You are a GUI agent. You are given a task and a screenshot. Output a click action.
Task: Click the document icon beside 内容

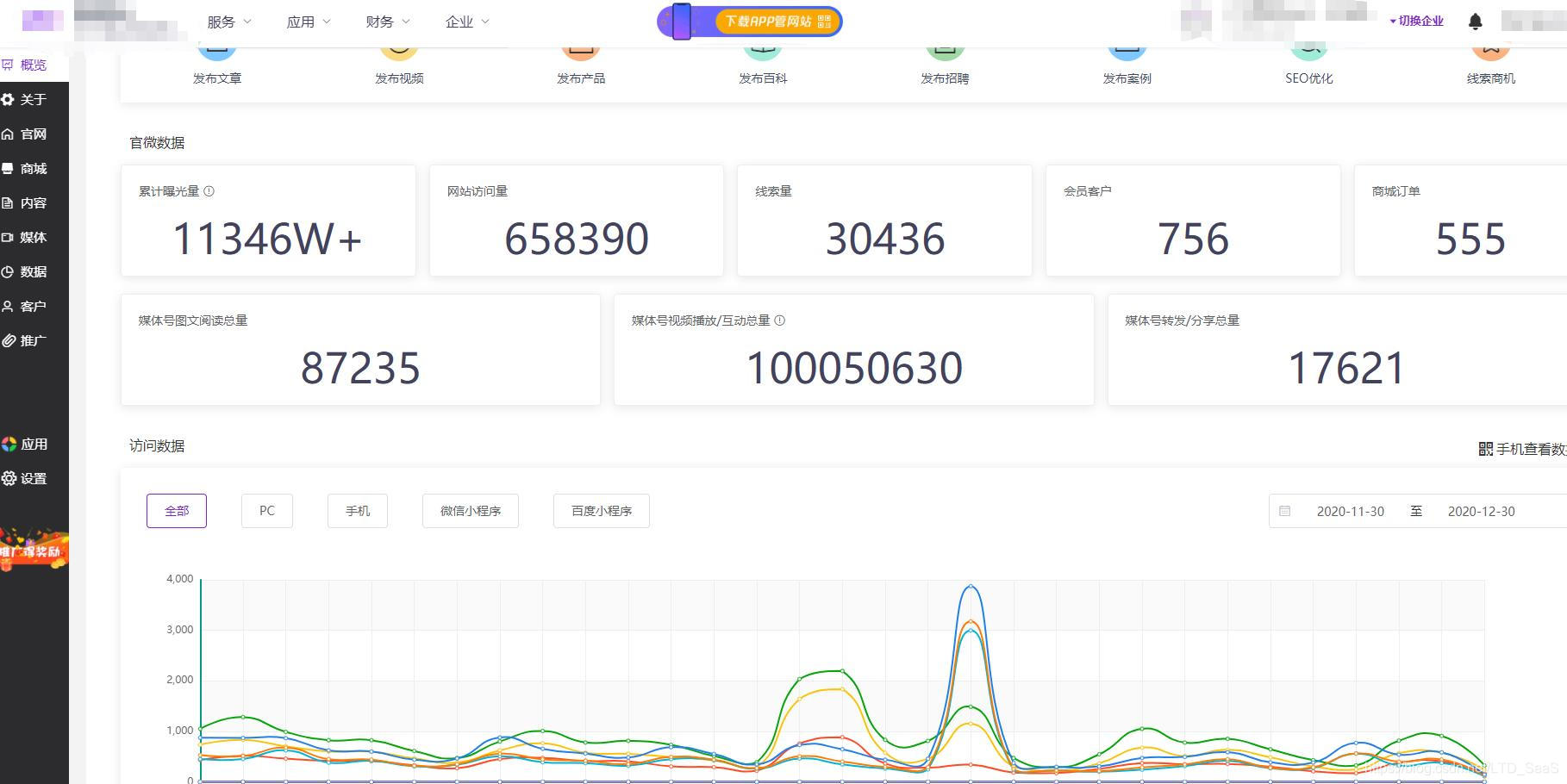pos(8,202)
